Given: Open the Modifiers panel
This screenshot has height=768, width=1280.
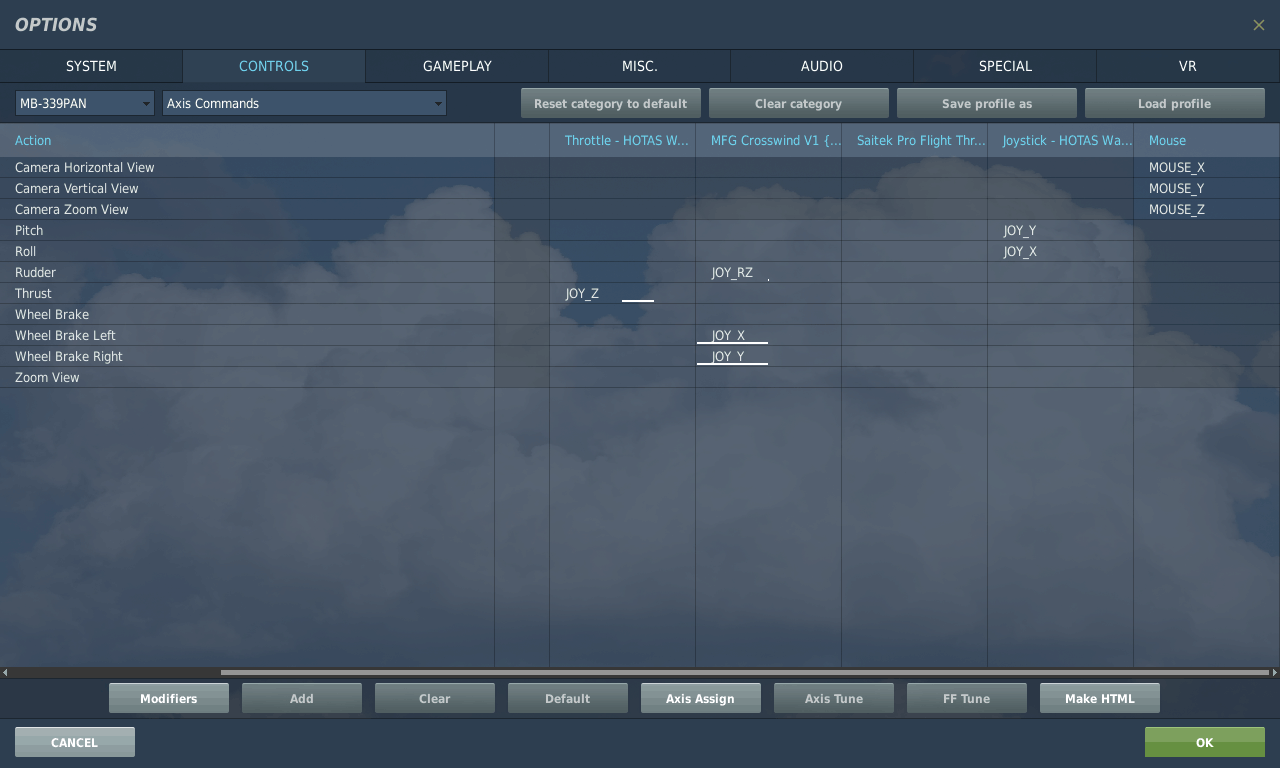Looking at the screenshot, I should coord(168,698).
